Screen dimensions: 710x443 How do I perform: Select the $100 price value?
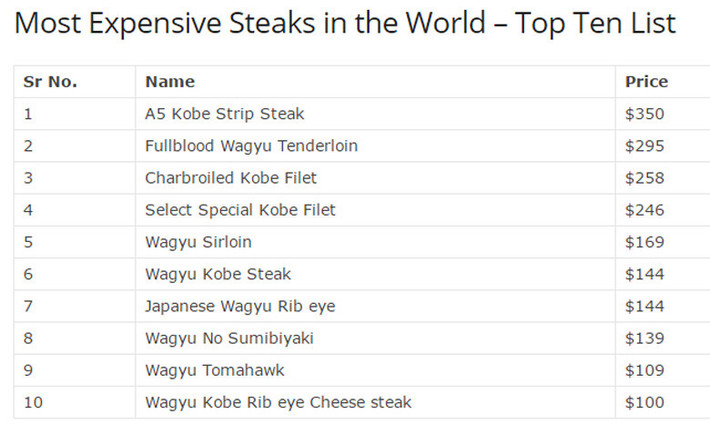tap(644, 403)
